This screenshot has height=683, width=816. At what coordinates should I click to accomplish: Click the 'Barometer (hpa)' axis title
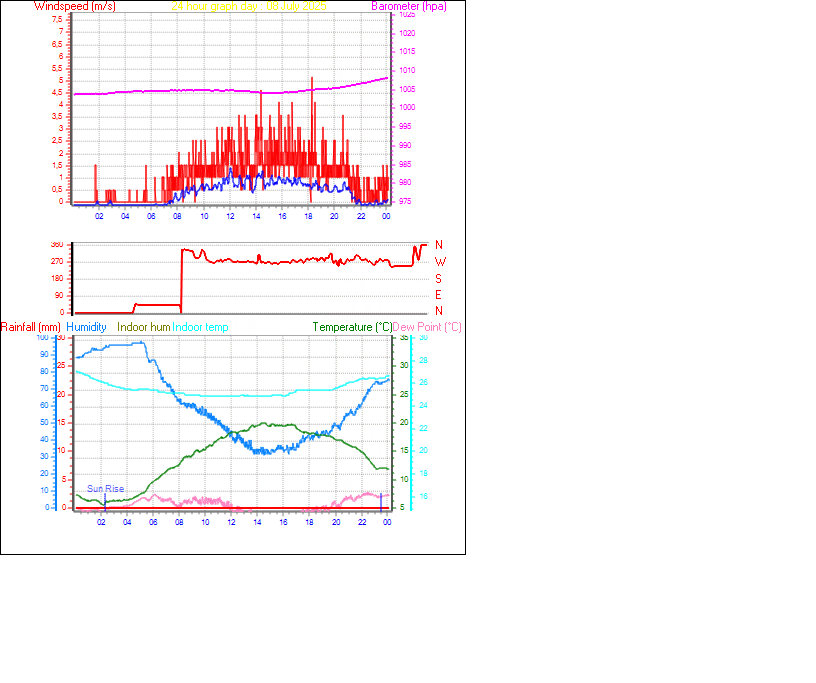[409, 6]
